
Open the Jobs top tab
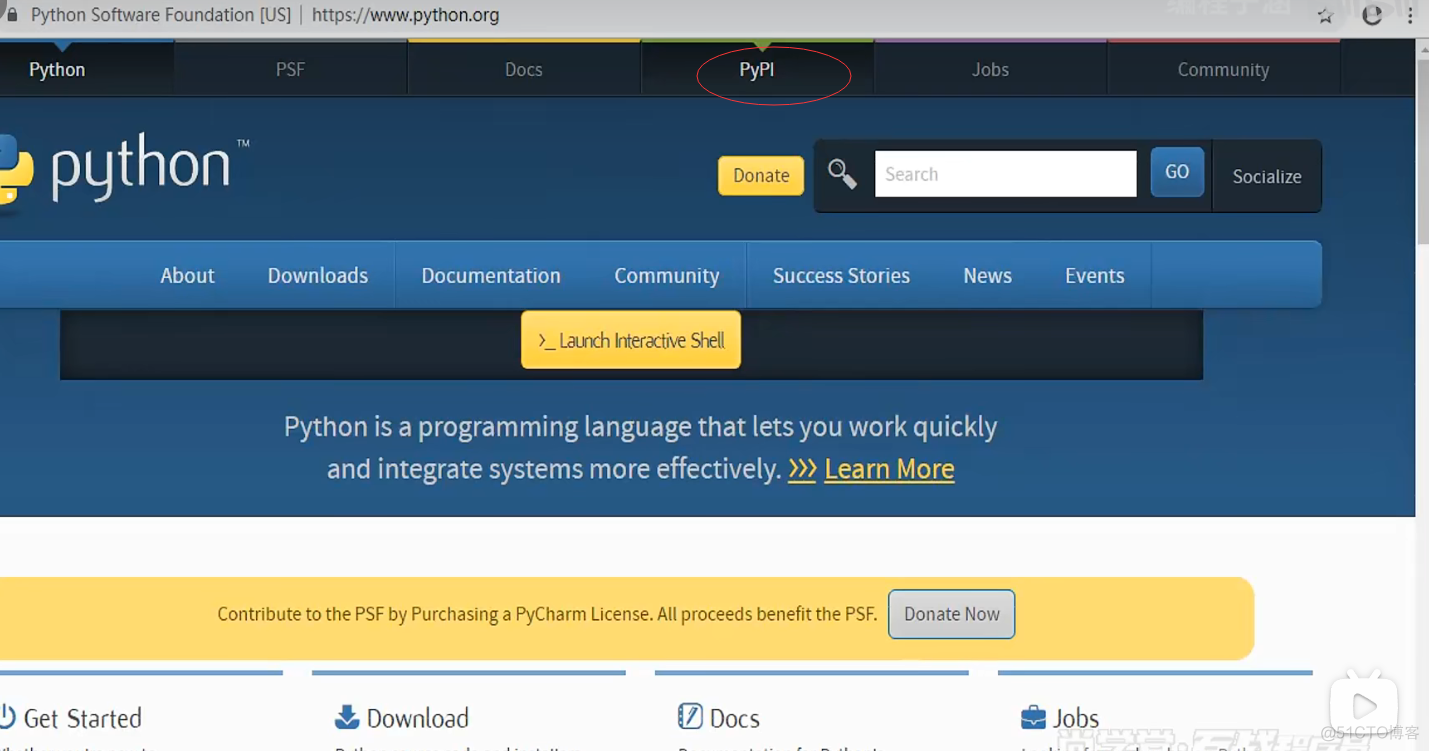click(x=990, y=70)
